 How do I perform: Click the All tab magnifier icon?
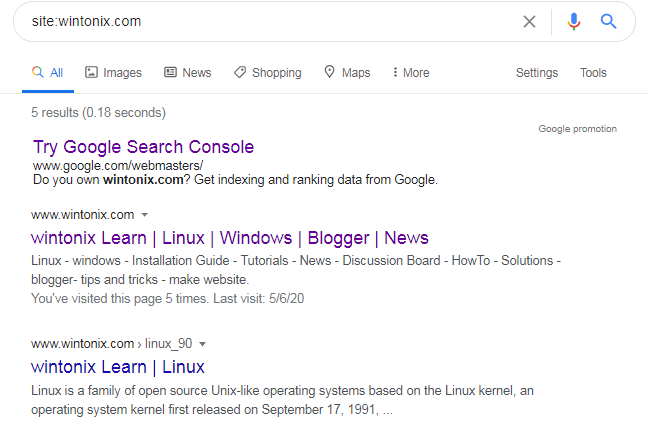pos(38,72)
